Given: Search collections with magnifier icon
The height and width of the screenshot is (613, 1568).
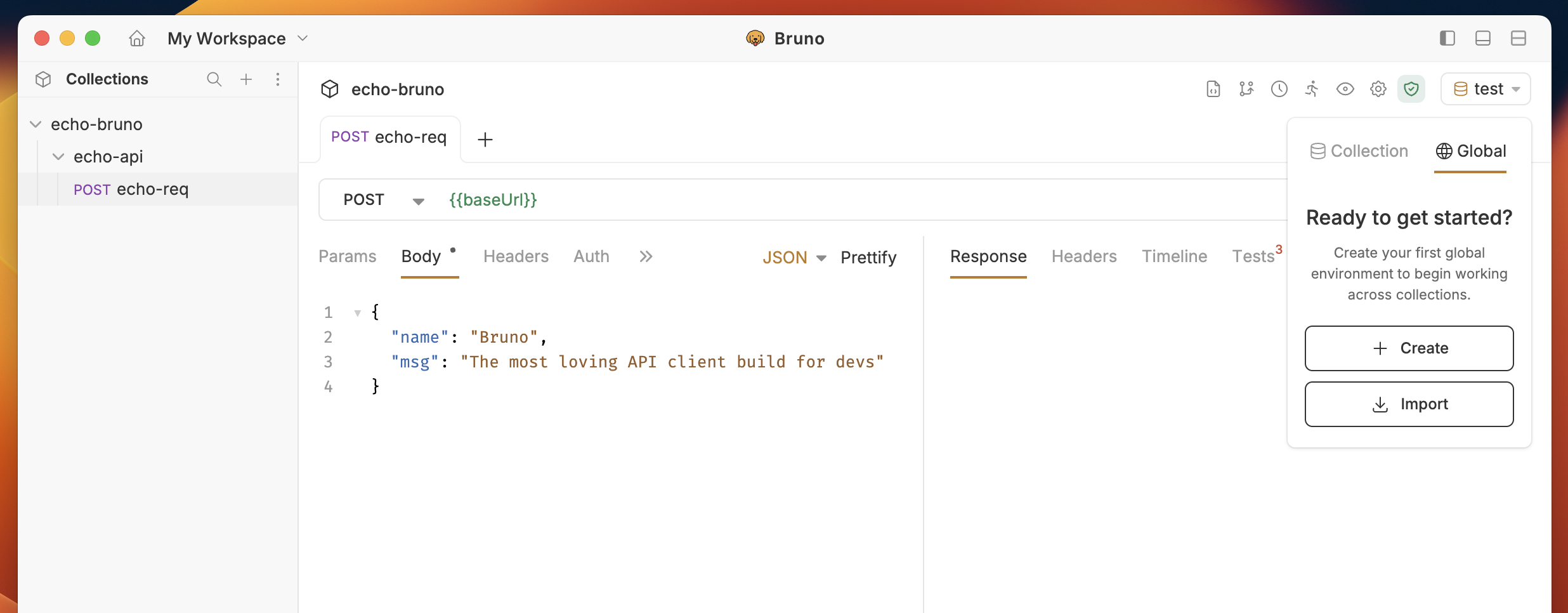Looking at the screenshot, I should [214, 79].
